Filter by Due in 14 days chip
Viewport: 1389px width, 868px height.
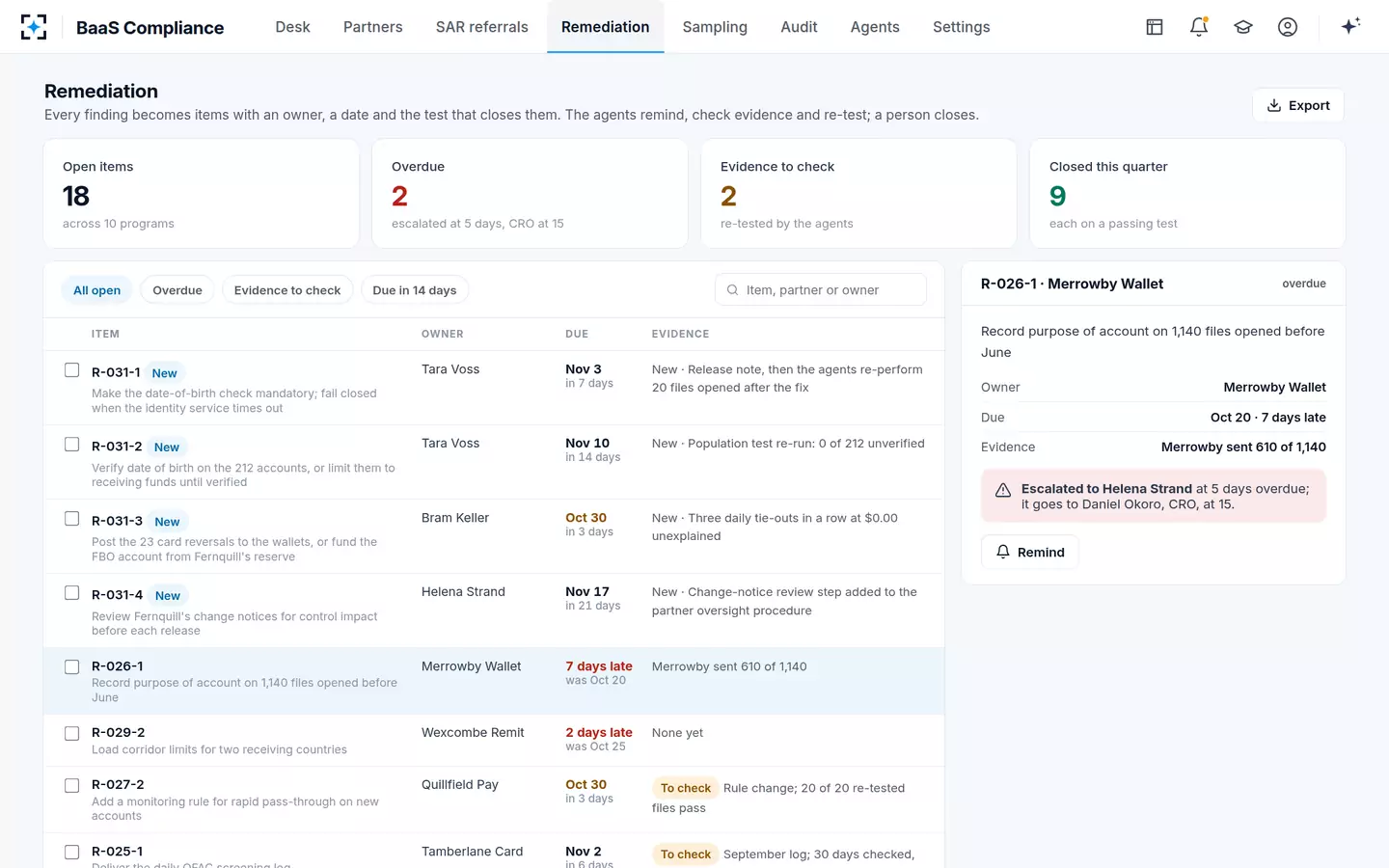pyautogui.click(x=415, y=290)
